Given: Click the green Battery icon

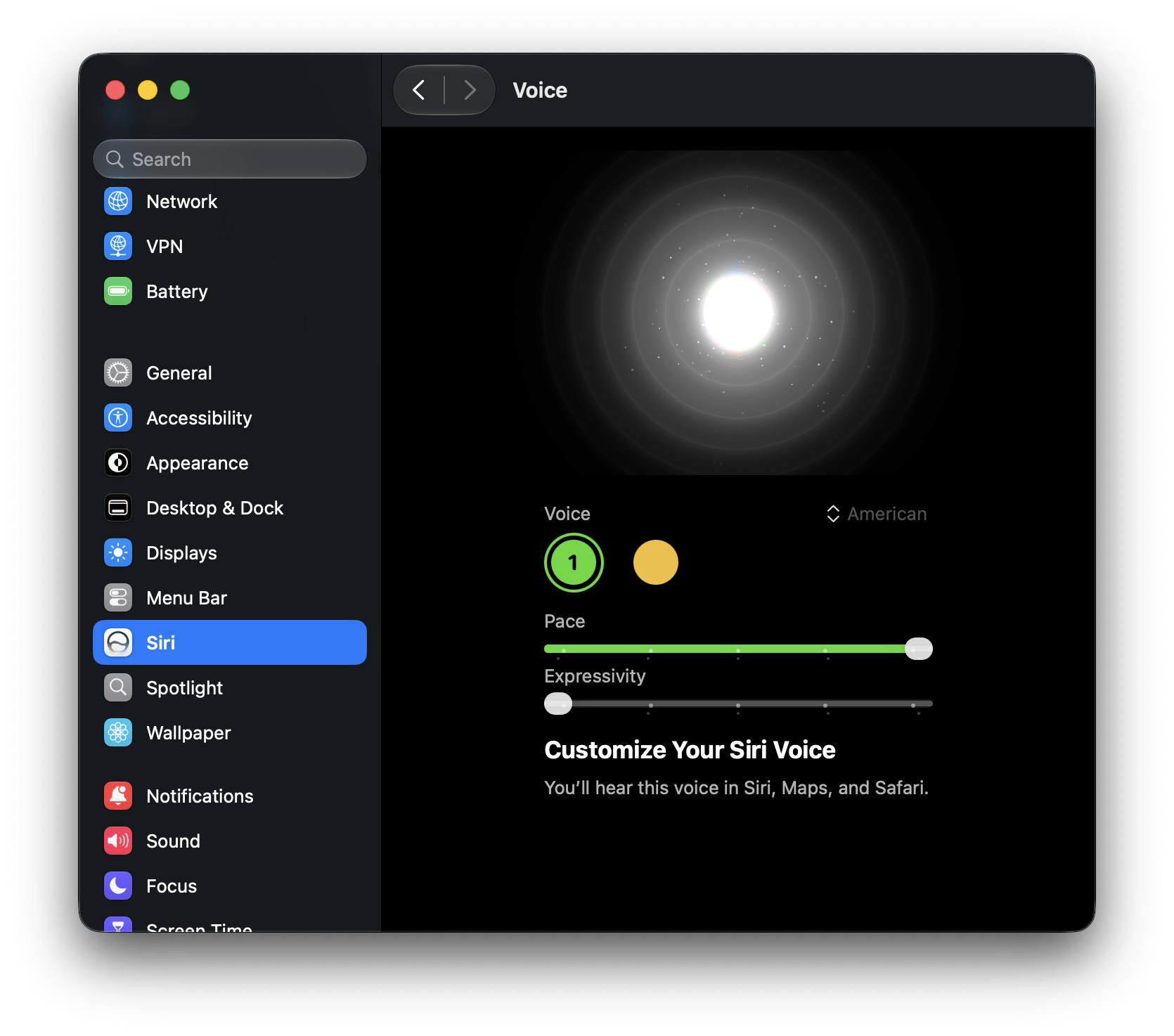Looking at the screenshot, I should pos(118,292).
